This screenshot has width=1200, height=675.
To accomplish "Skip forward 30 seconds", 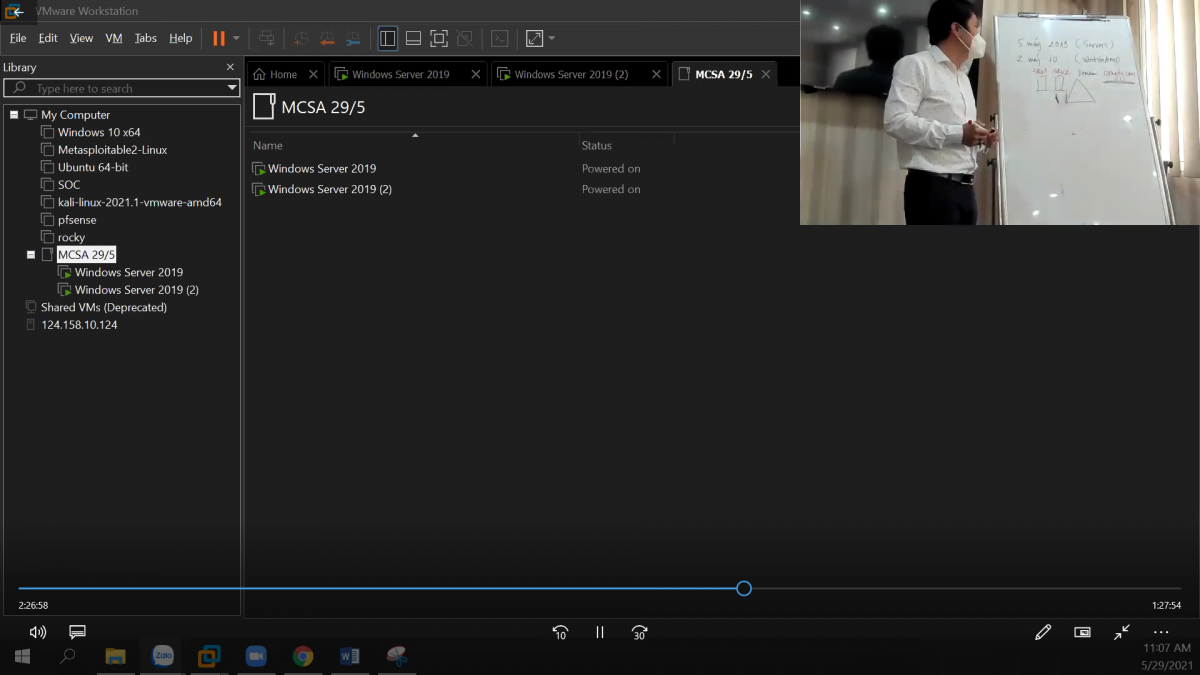I will click(x=640, y=632).
